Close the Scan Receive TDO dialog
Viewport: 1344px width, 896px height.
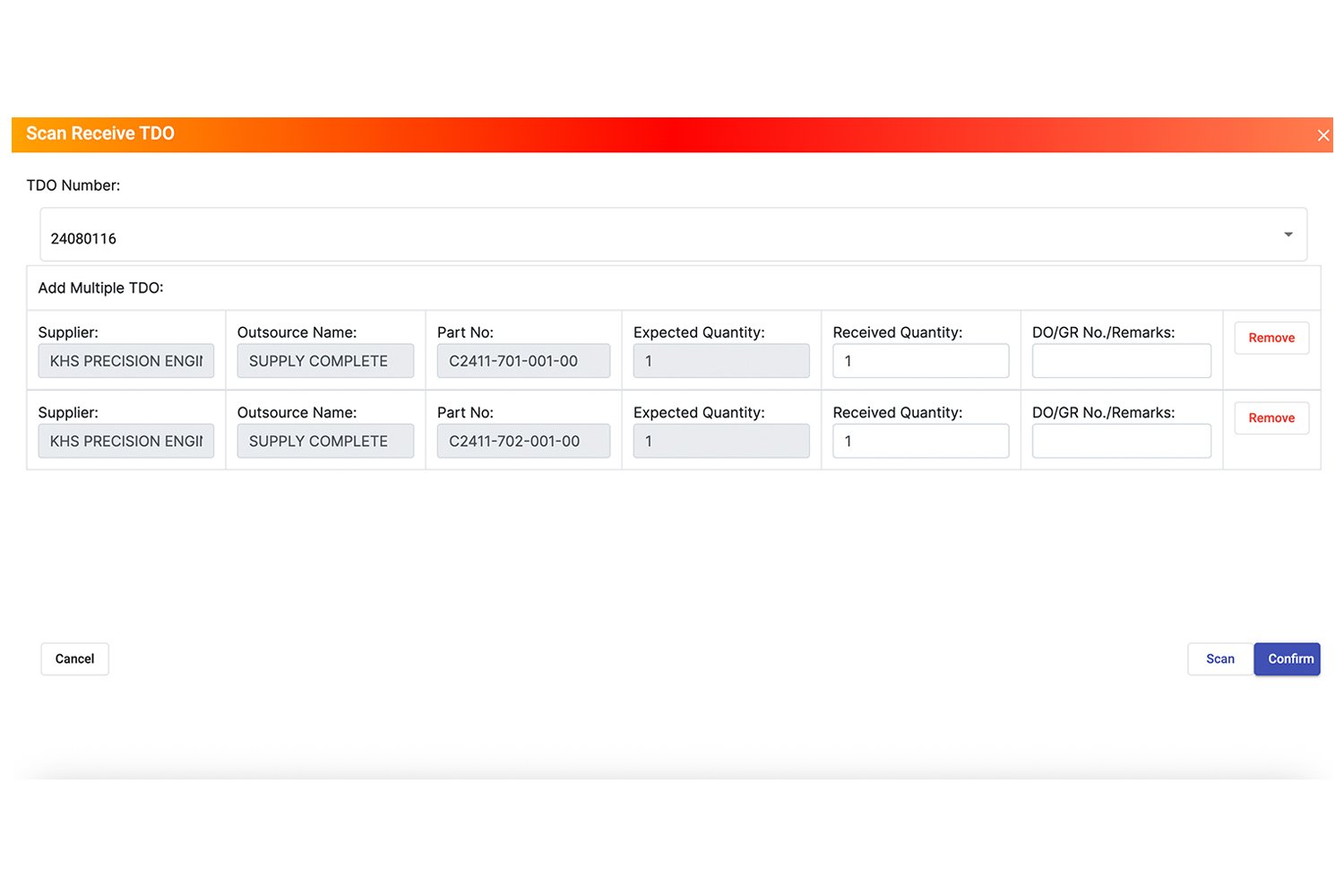click(x=1322, y=135)
